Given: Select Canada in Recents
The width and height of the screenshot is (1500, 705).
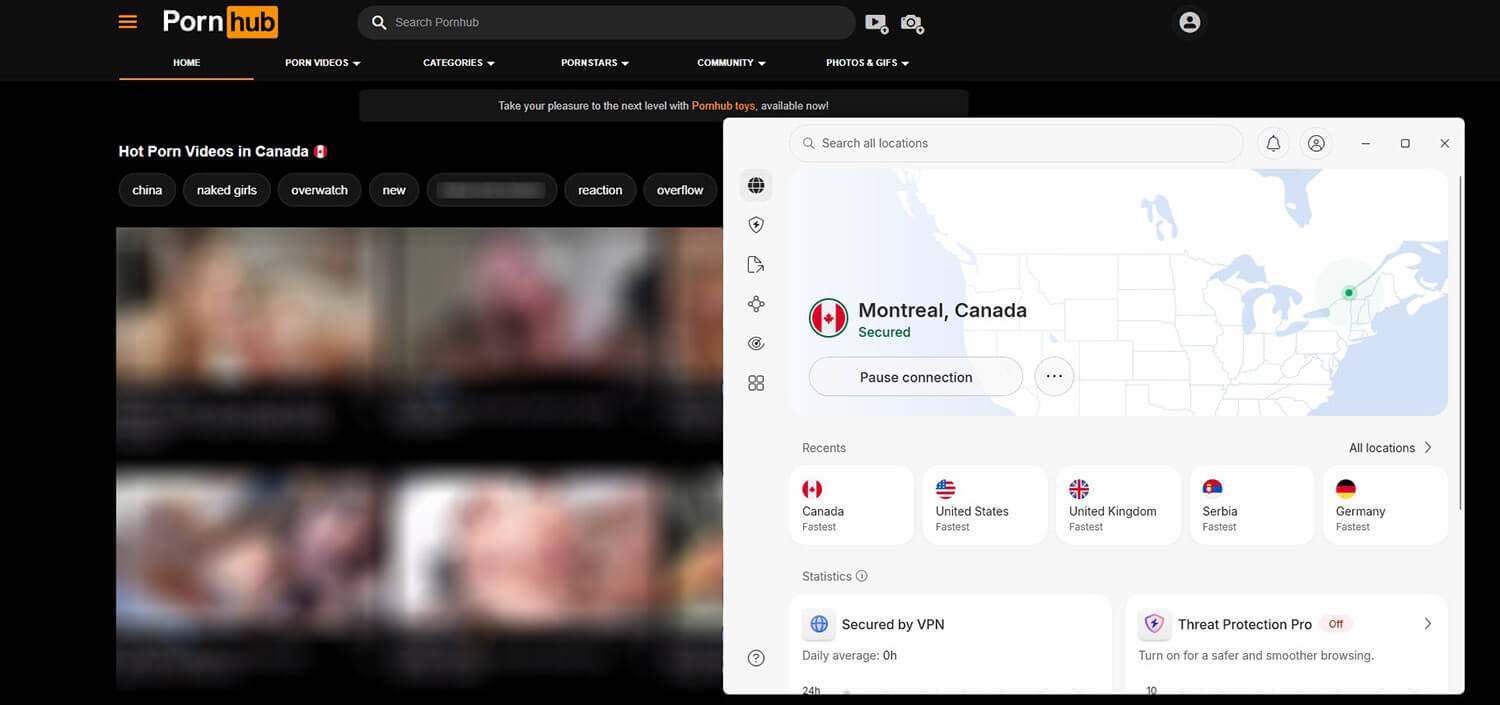Looking at the screenshot, I should coord(851,505).
